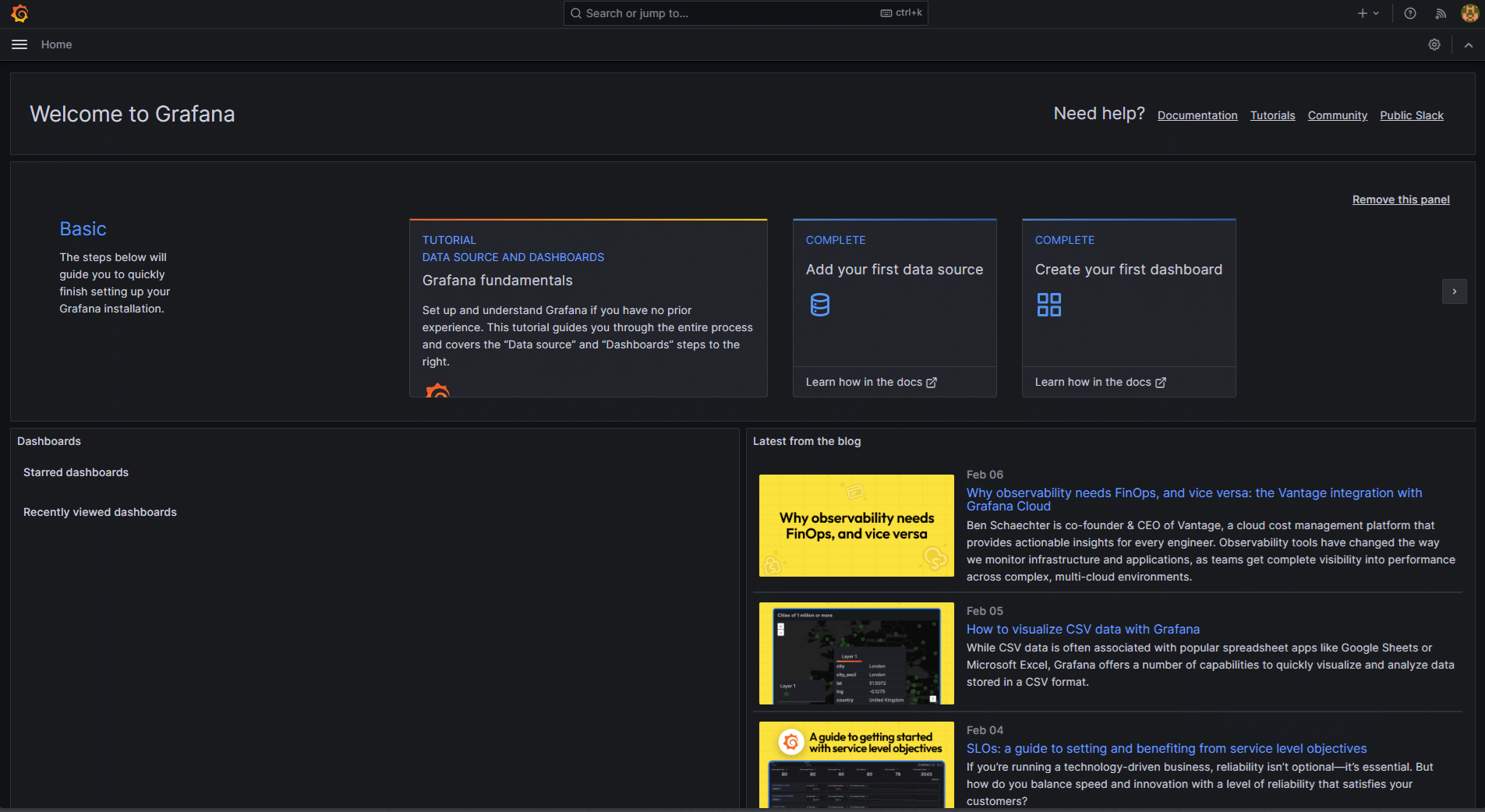Screen dimensions: 1485x812
Task: Click the search magnifier icon
Action: (576, 13)
